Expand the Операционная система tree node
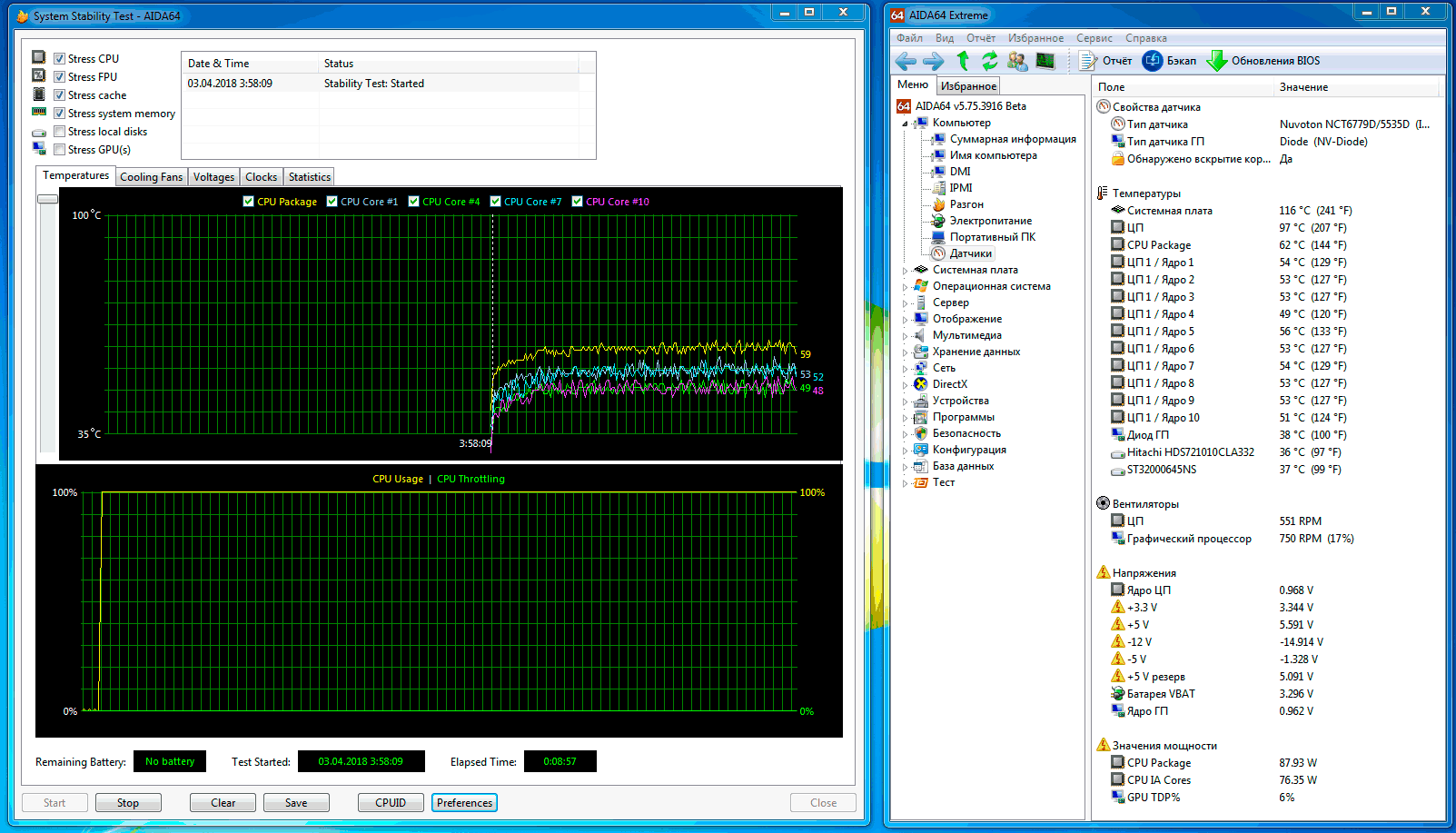Viewport: 1456px width, 833px height. click(x=905, y=287)
